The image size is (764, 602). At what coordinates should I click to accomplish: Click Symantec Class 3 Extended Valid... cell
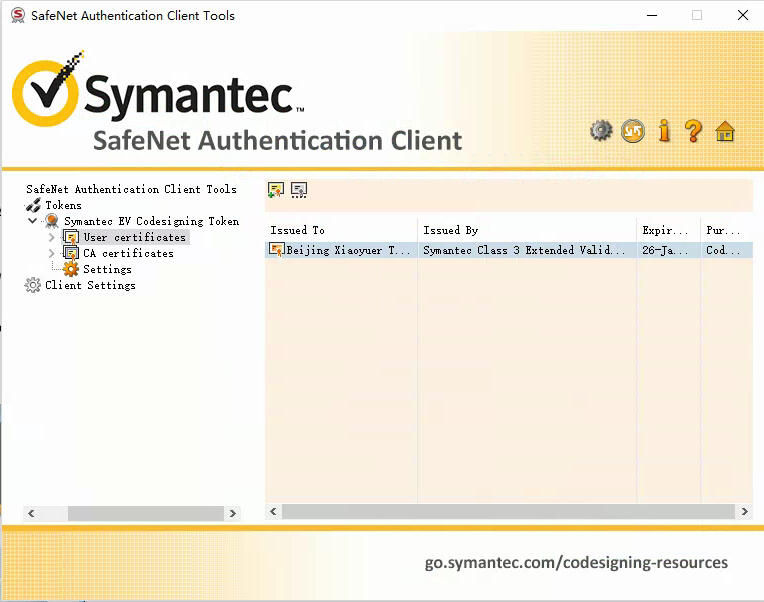(527, 250)
